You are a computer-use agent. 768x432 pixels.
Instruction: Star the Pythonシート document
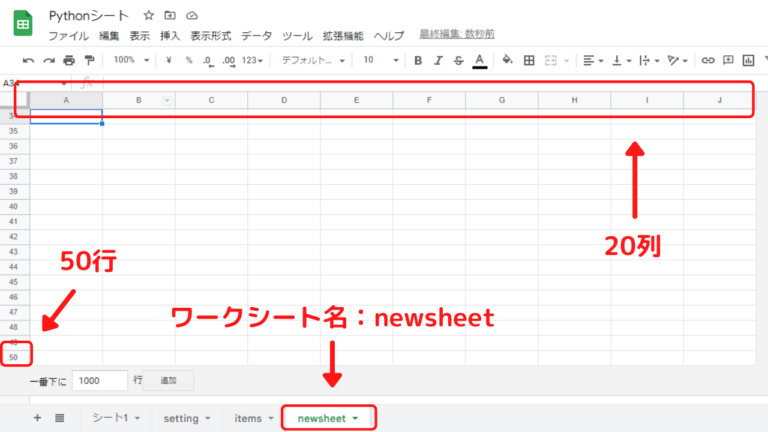coord(149,16)
